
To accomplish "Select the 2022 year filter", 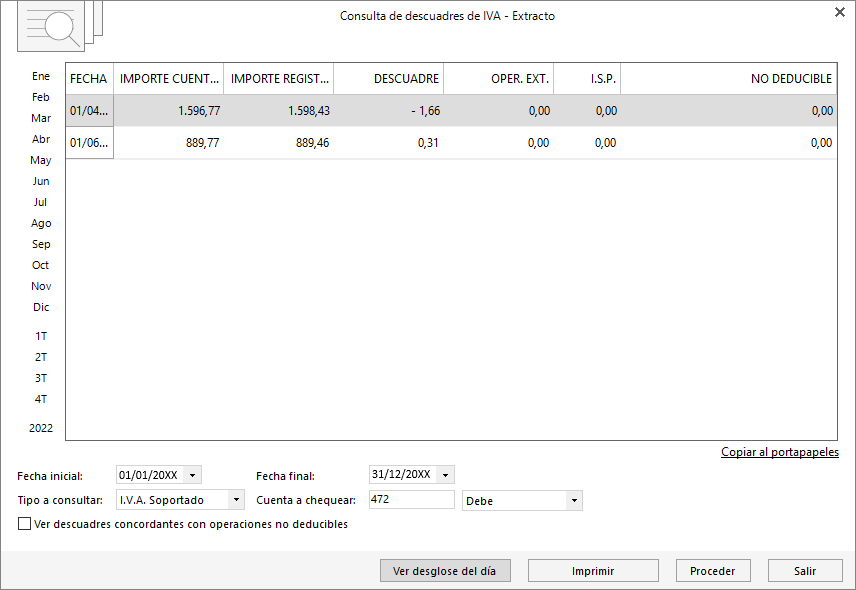I will pyautogui.click(x=41, y=428).
